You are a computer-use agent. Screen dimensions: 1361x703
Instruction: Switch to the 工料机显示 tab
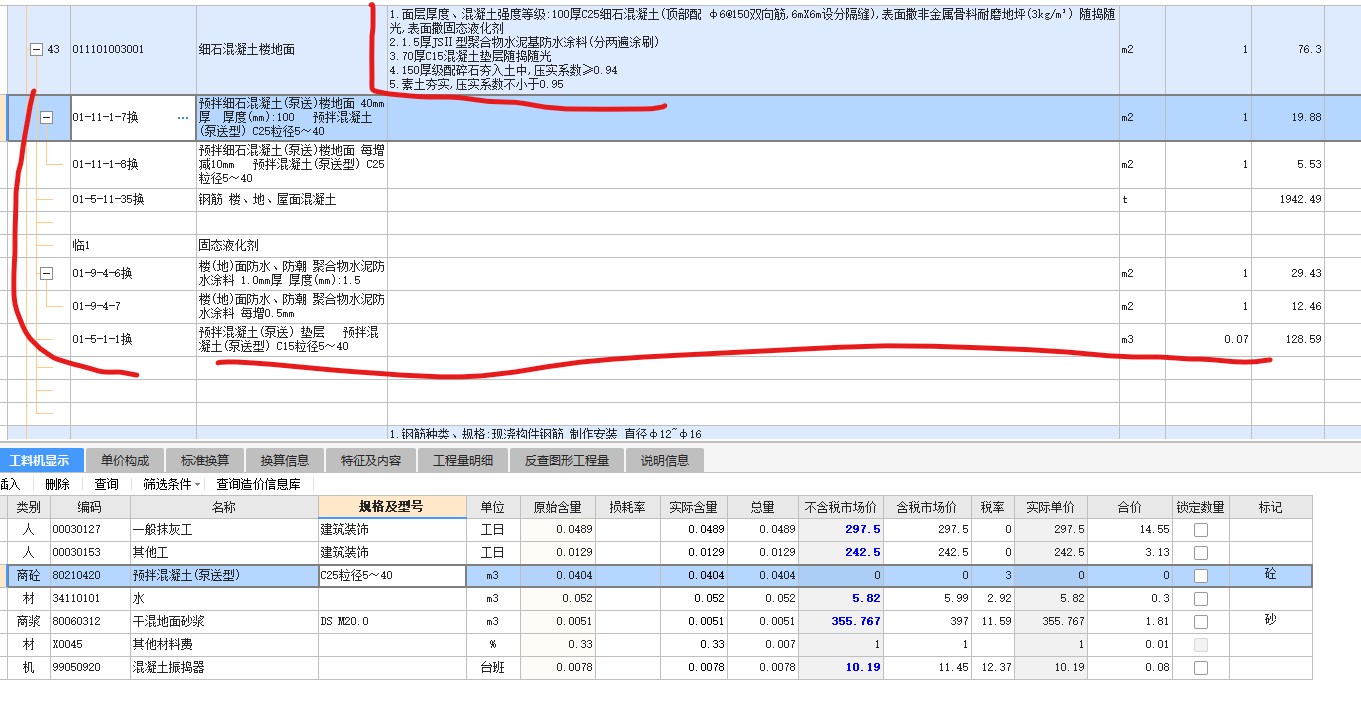click(40, 460)
